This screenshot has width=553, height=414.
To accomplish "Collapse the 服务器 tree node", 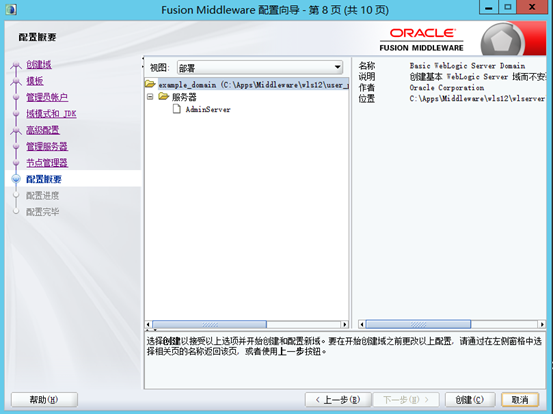I will click(x=150, y=97).
